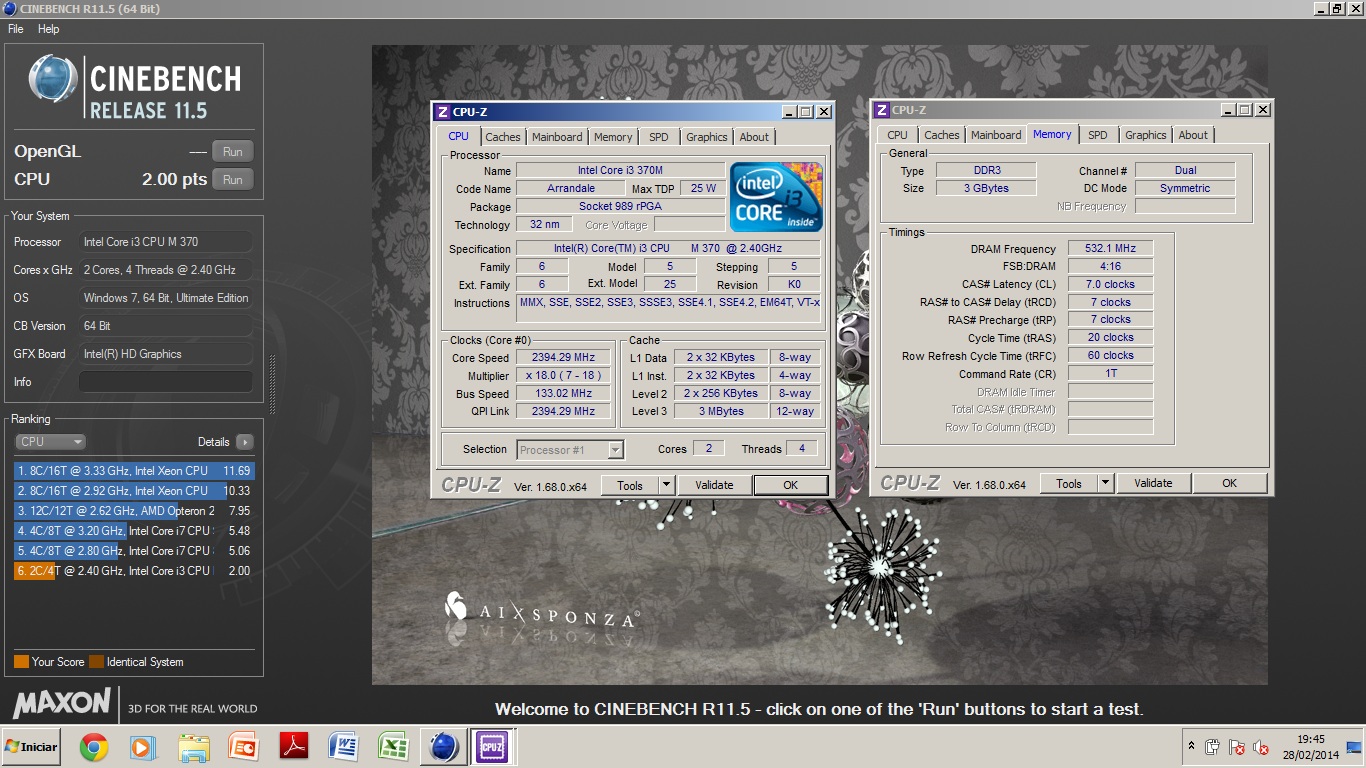Open About tab in right CPU-Z window

tap(1193, 135)
